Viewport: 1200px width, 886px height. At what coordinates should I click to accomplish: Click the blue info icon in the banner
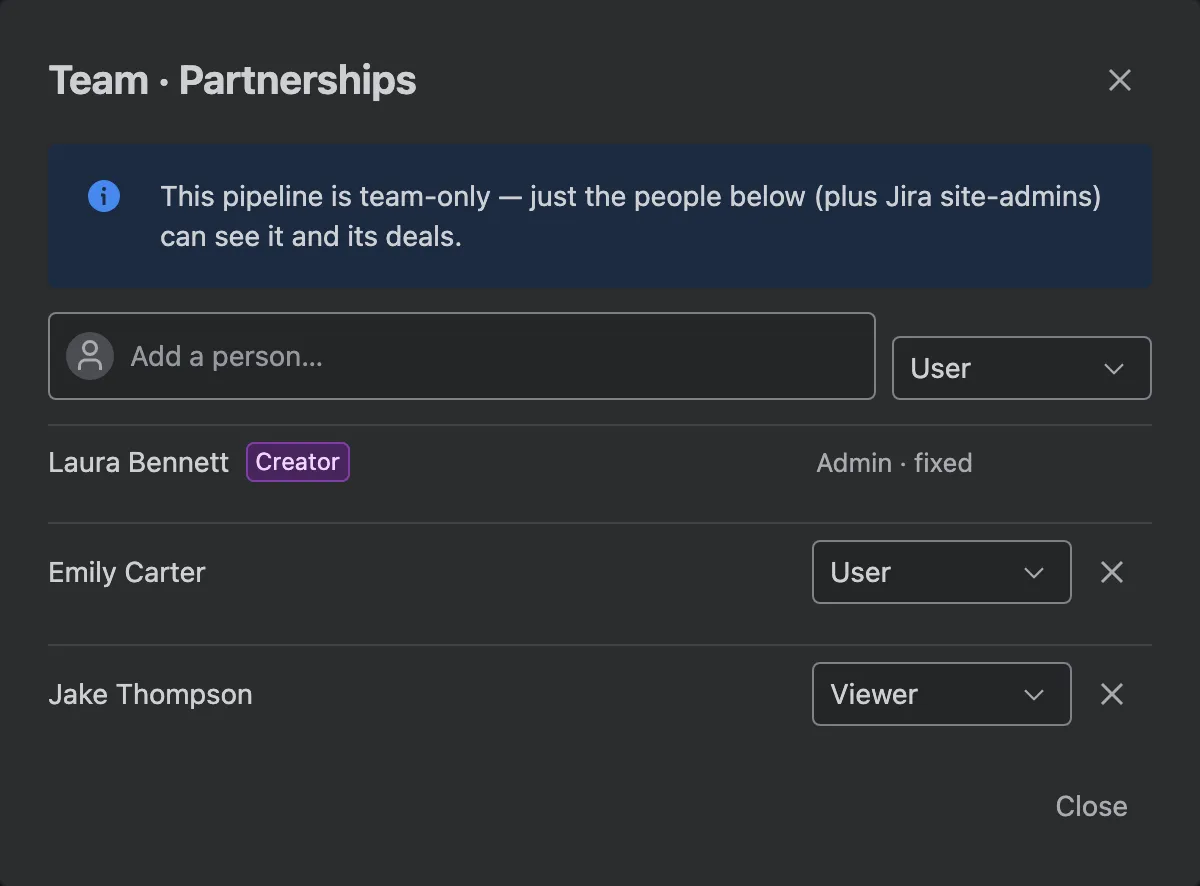click(104, 196)
